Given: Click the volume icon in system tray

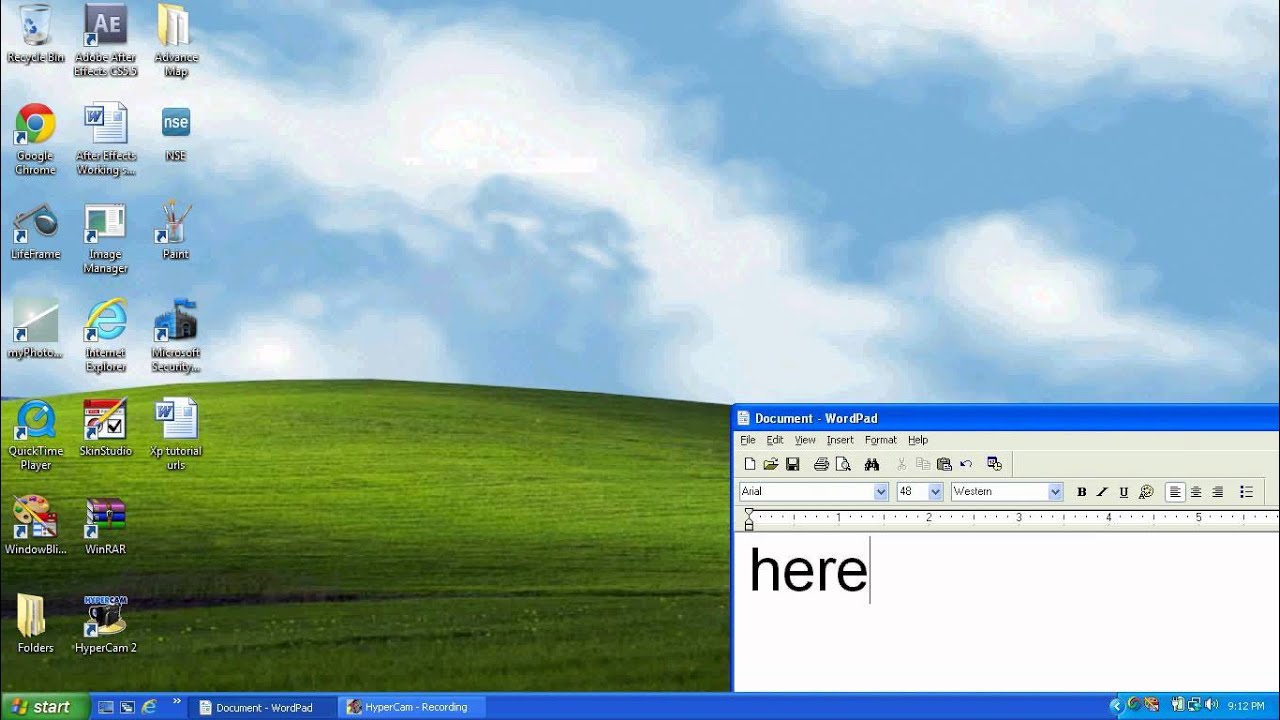Looking at the screenshot, I should (x=1212, y=706).
